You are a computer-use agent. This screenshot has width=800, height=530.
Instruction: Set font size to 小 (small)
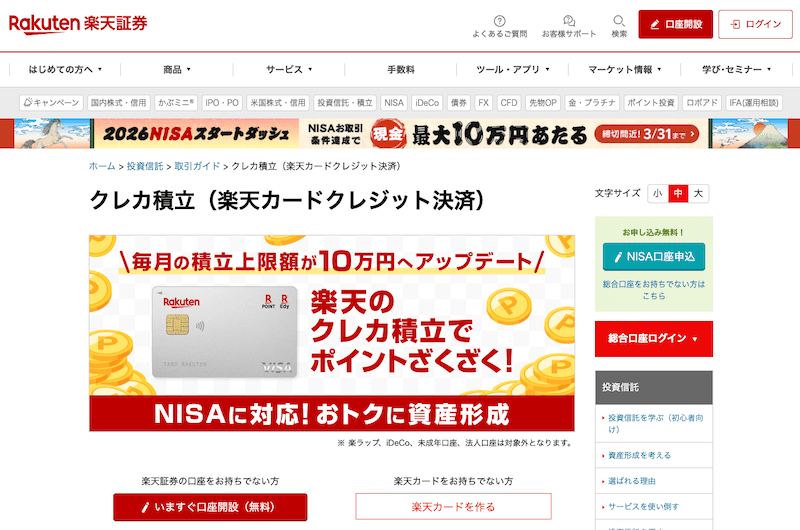coord(657,193)
